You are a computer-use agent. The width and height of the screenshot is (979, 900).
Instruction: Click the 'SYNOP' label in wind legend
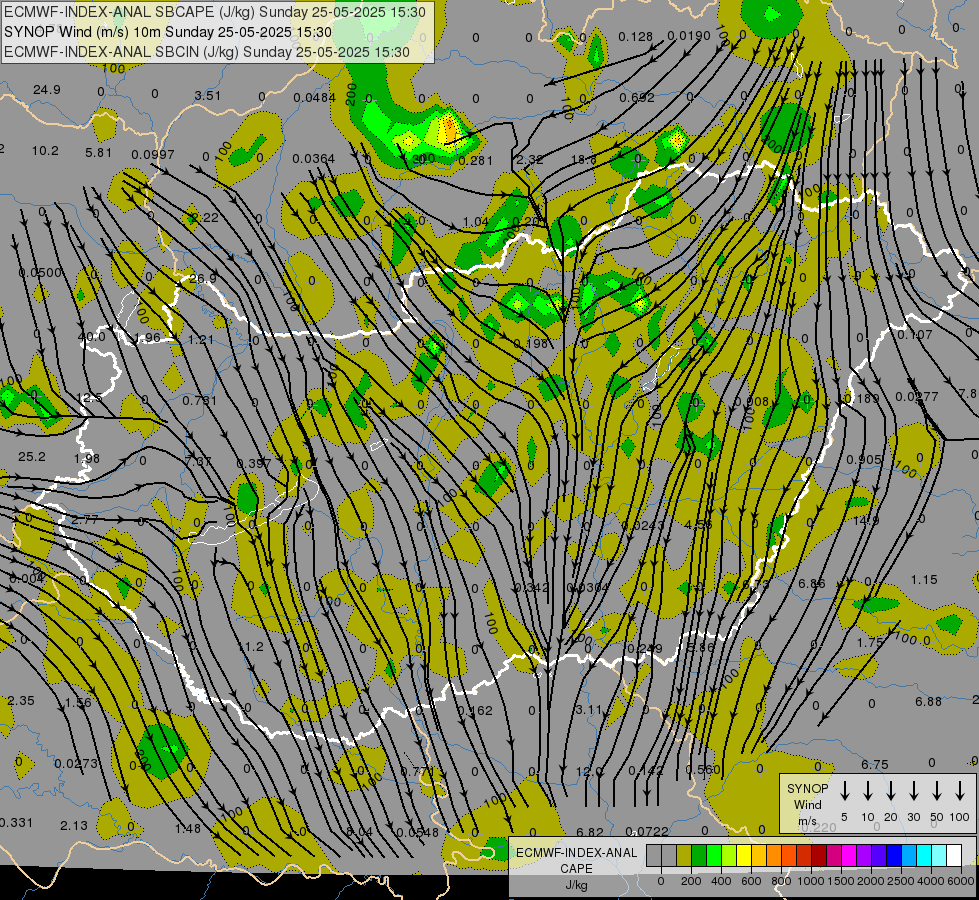click(807, 788)
